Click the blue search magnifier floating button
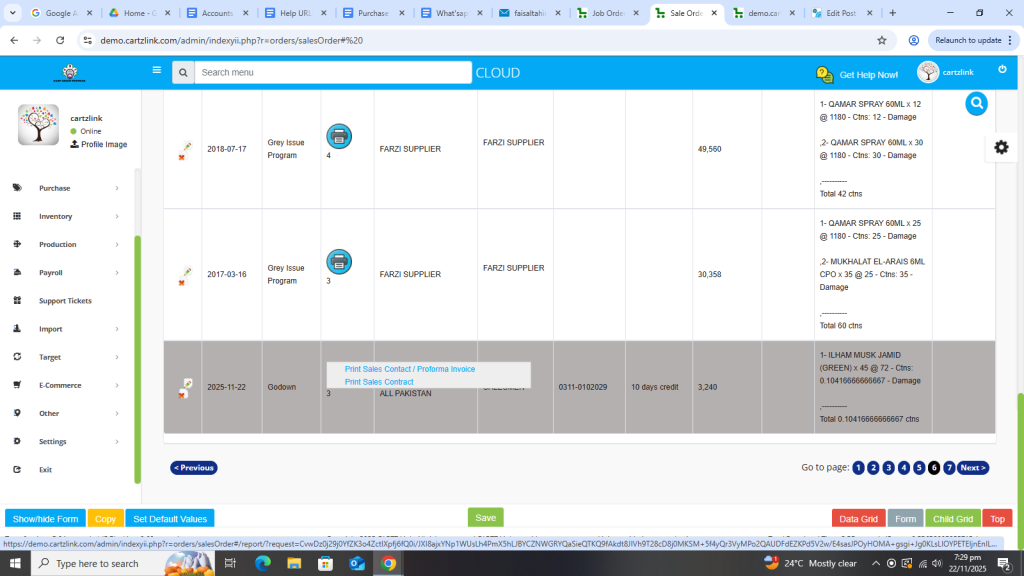The width and height of the screenshot is (1024, 576). click(x=976, y=103)
